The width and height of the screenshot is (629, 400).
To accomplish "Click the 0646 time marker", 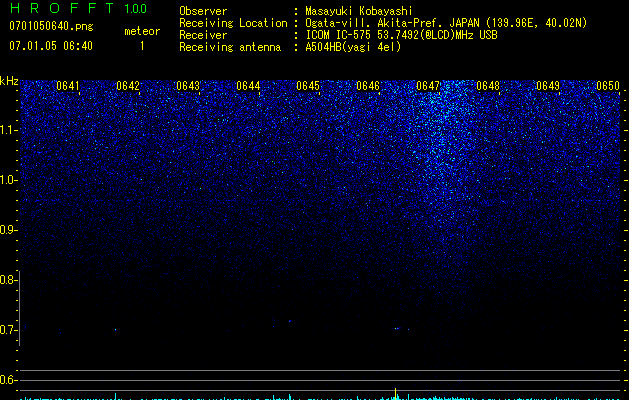I will click(x=368, y=86).
